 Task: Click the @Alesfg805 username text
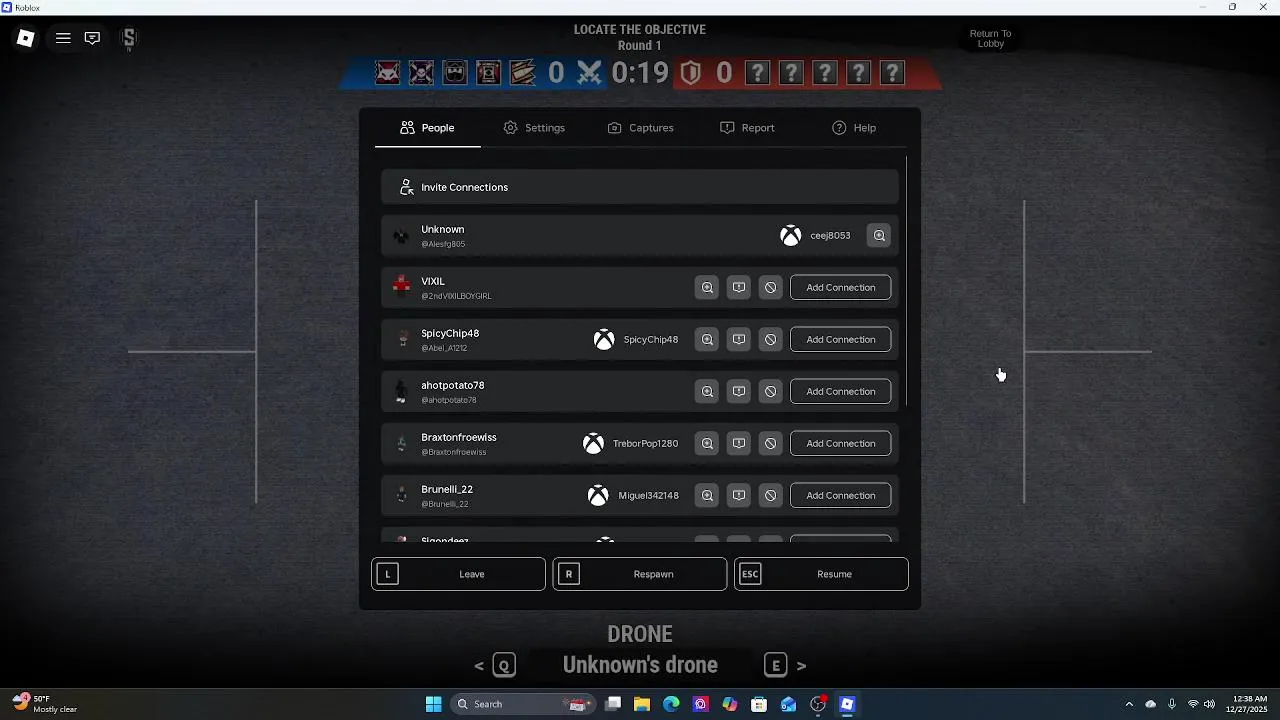443,244
